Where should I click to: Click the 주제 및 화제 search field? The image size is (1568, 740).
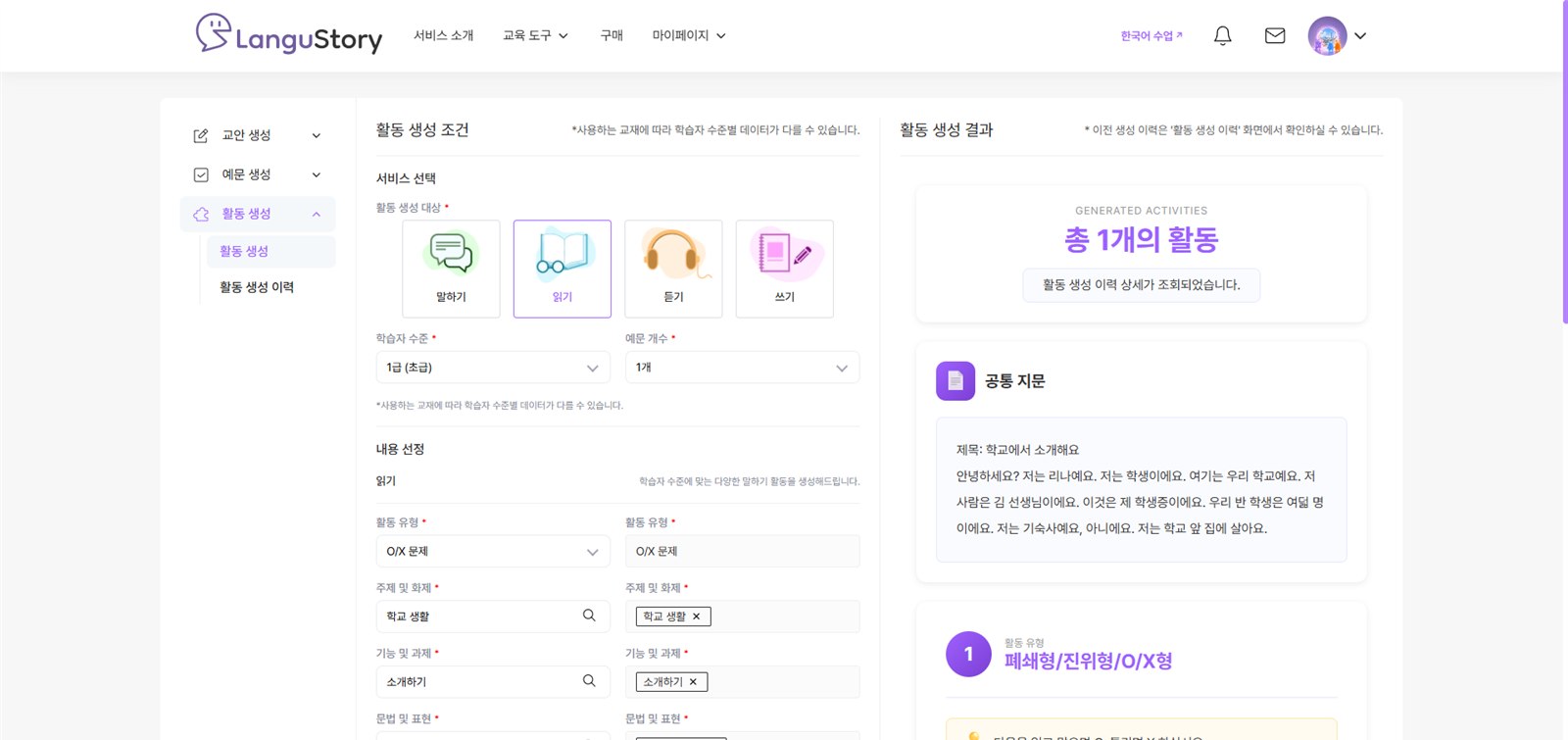click(493, 617)
